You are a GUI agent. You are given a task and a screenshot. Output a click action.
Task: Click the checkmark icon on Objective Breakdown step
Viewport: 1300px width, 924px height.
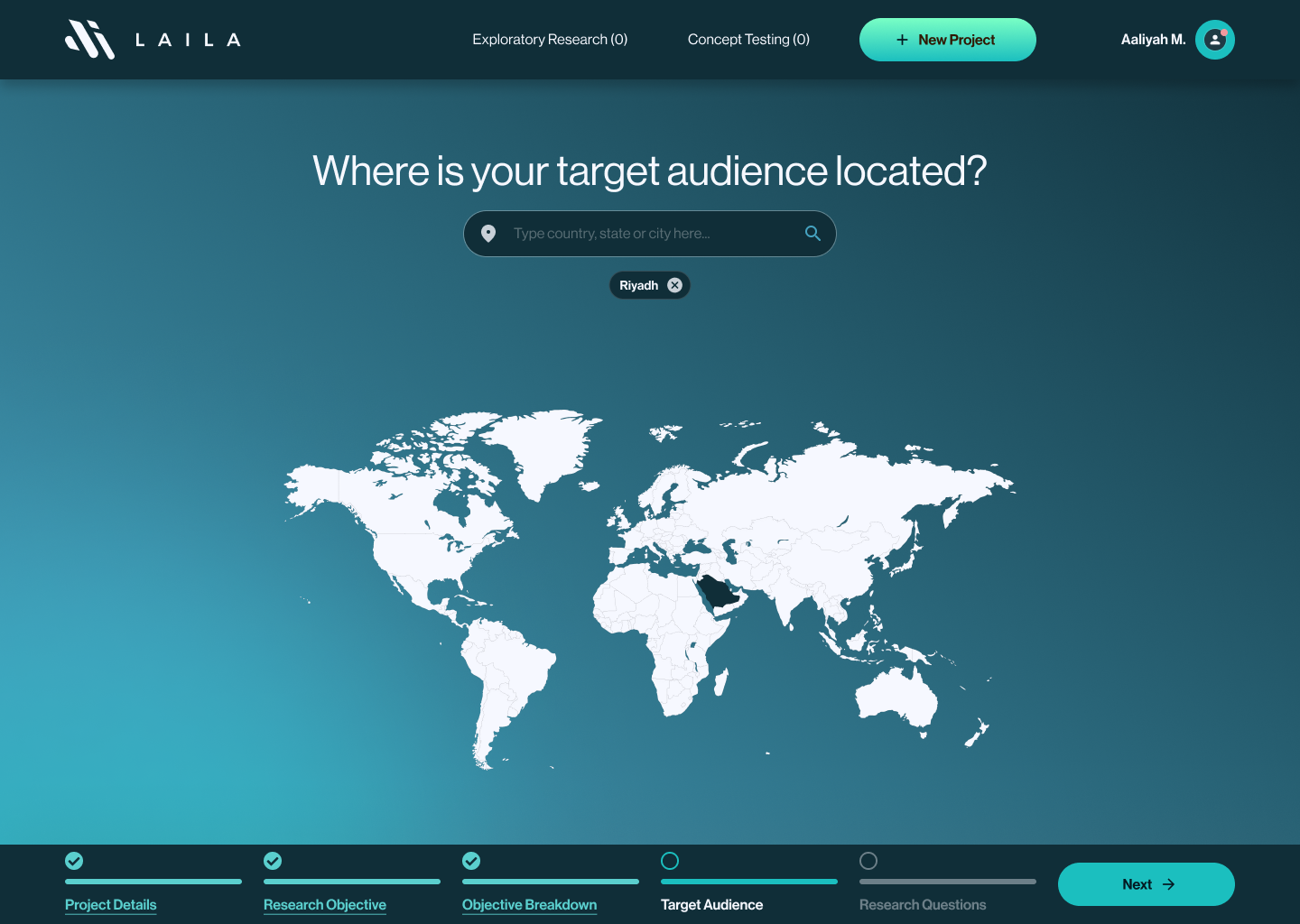471,861
